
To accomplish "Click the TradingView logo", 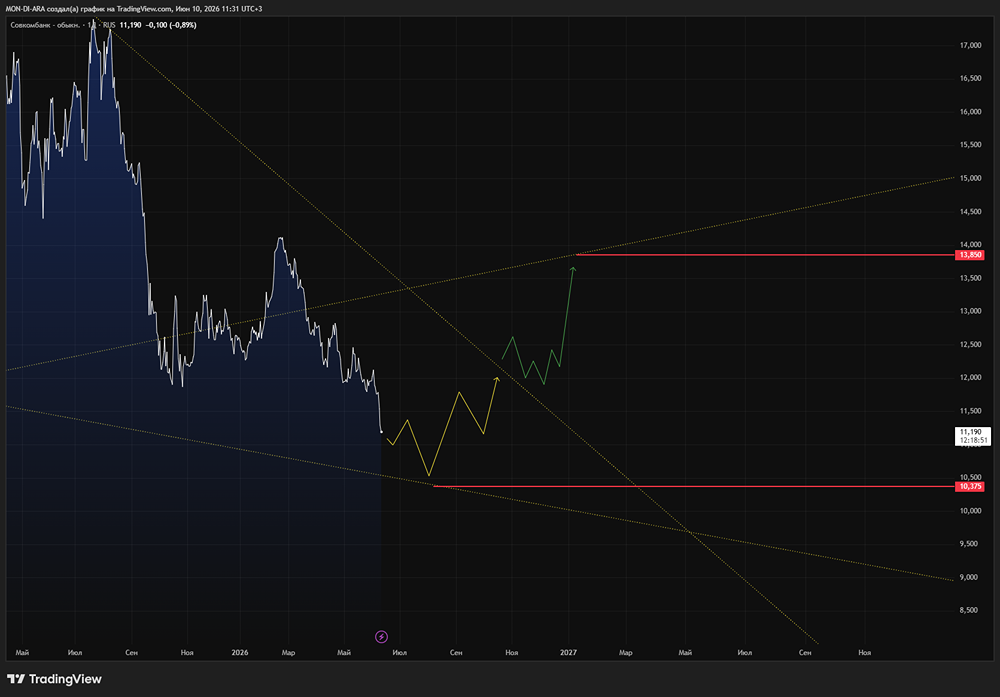I will point(54,679).
